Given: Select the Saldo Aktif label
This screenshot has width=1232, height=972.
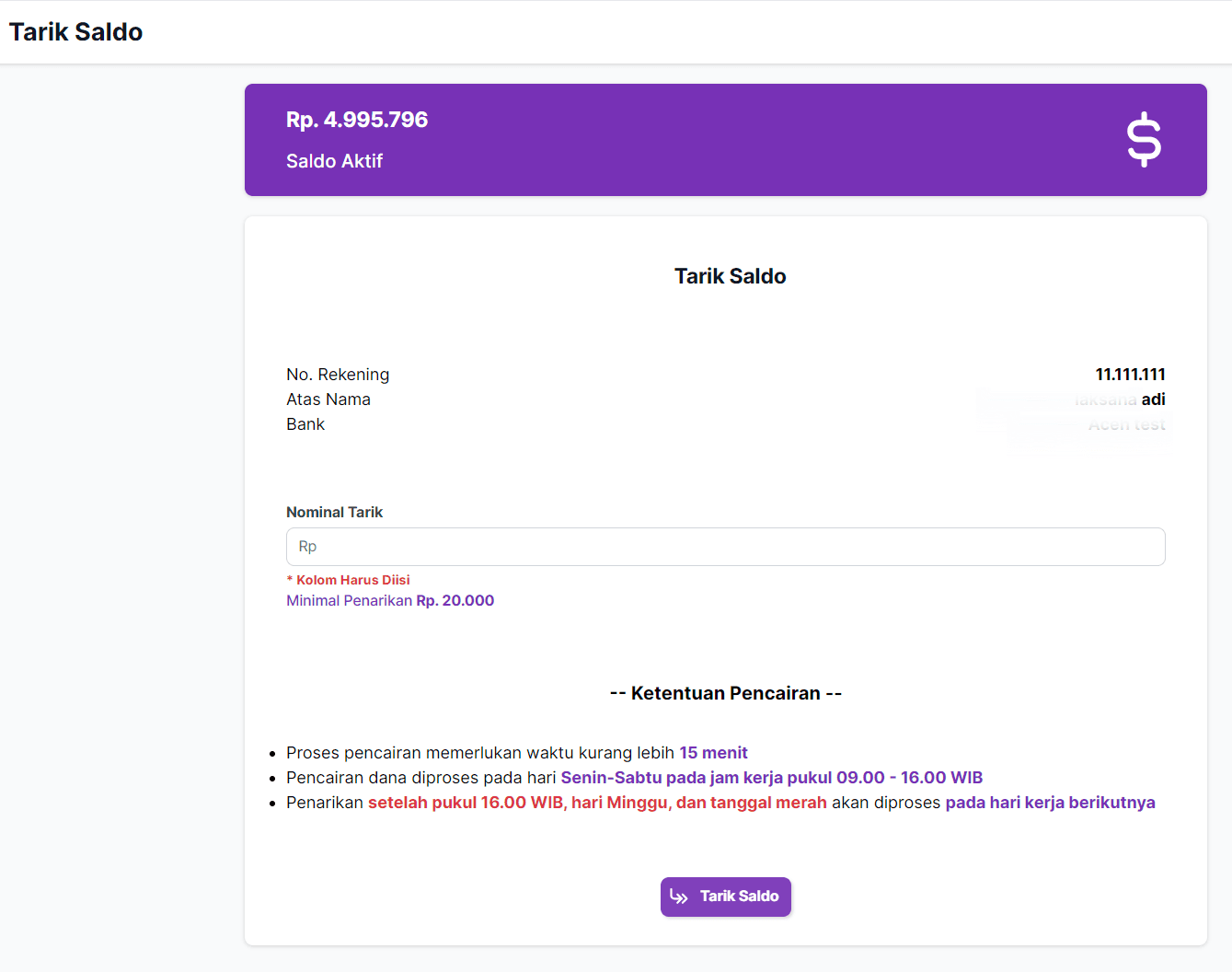Looking at the screenshot, I should (x=334, y=161).
